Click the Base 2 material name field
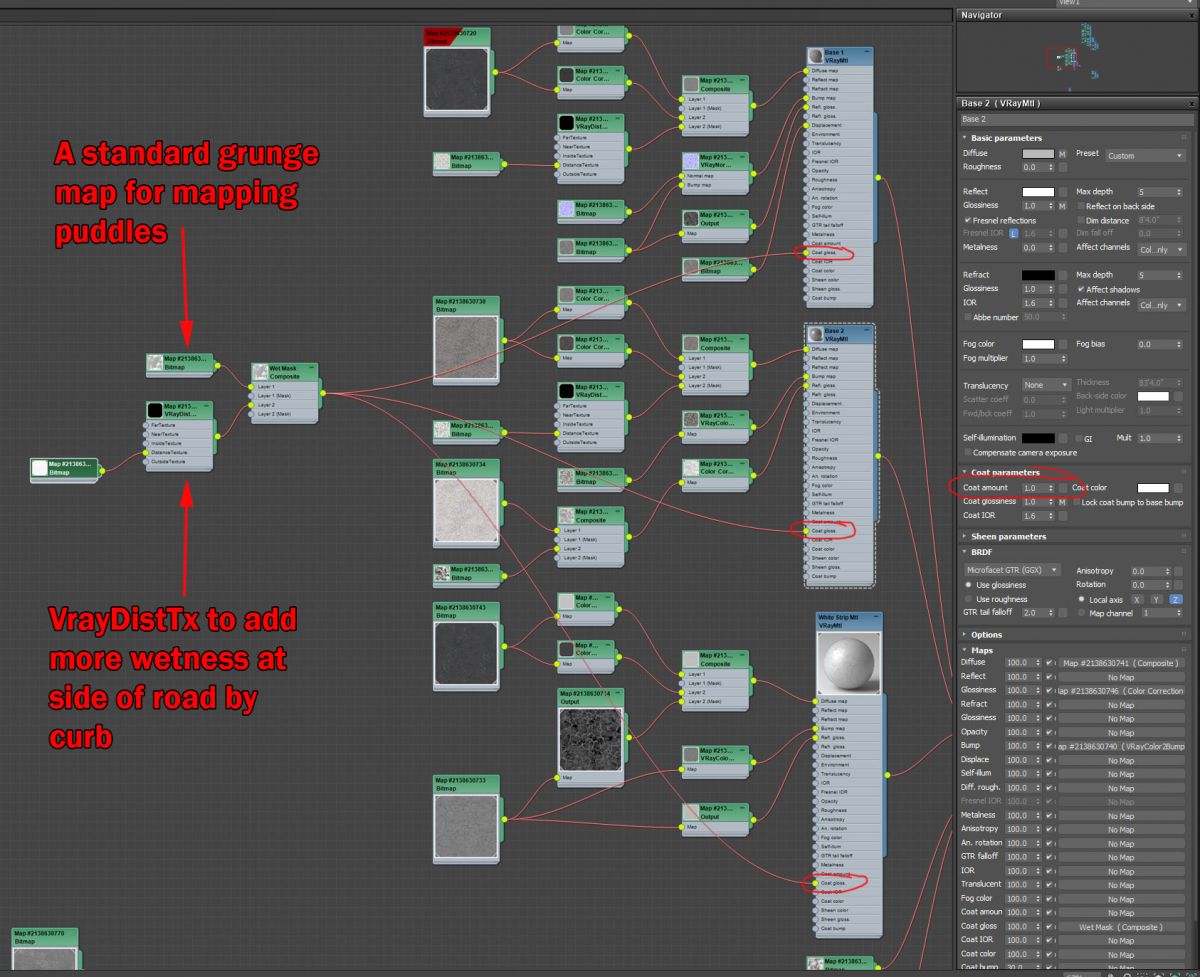1200x977 pixels. click(1075, 119)
